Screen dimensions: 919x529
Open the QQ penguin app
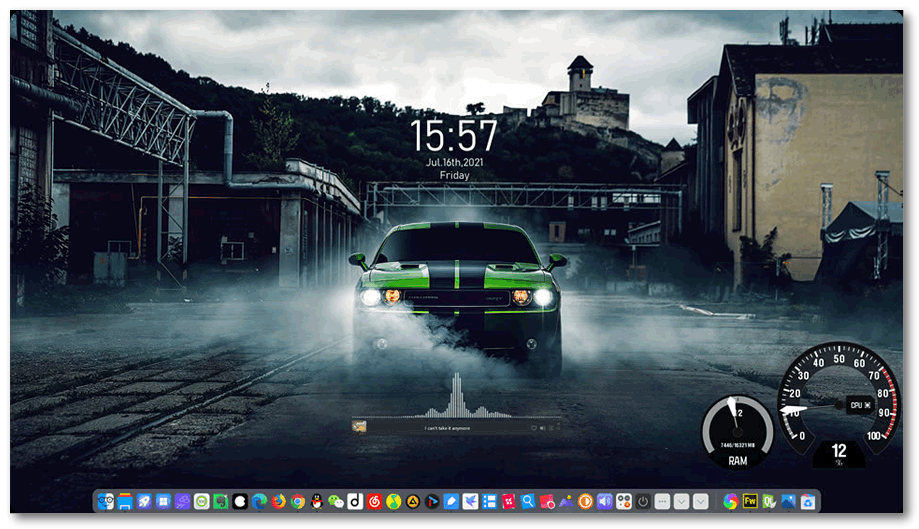tap(317, 501)
